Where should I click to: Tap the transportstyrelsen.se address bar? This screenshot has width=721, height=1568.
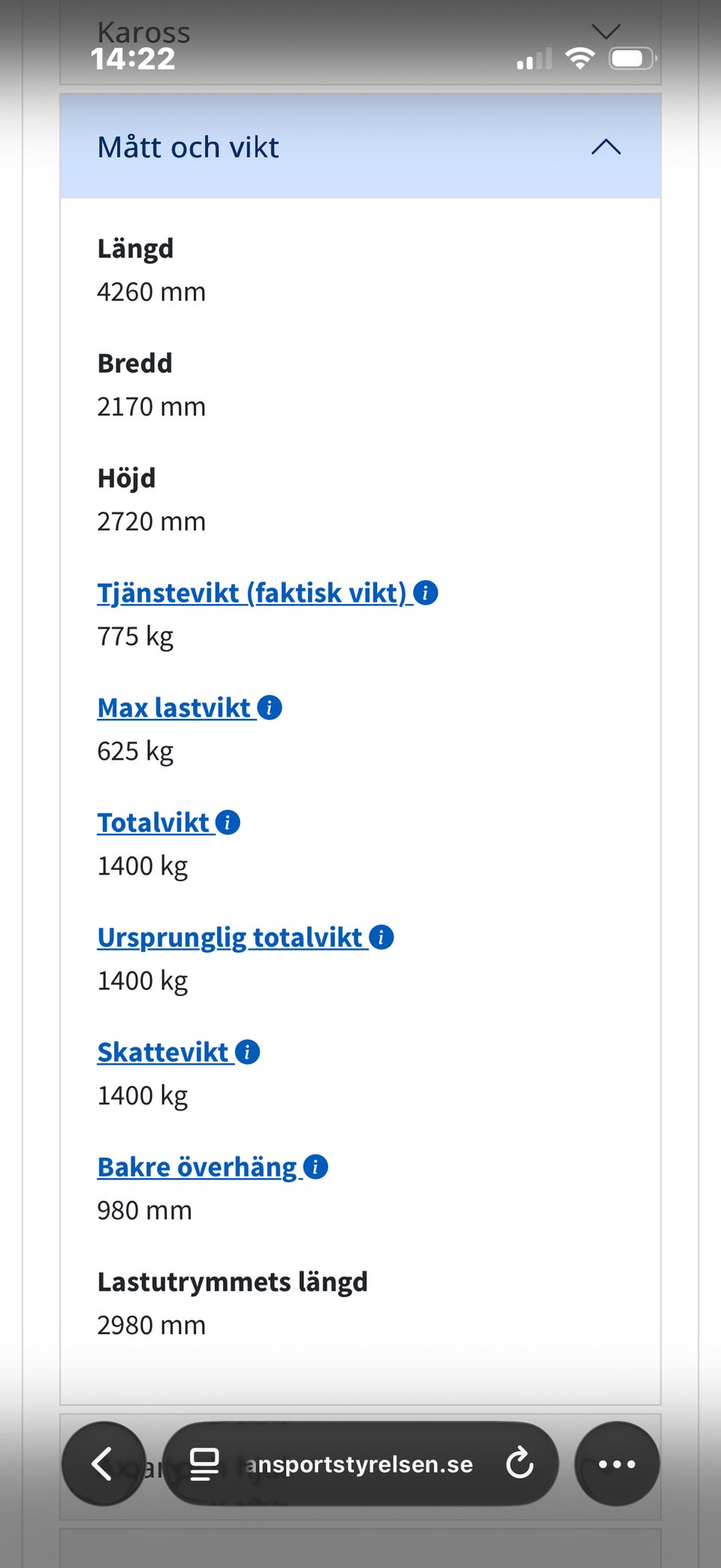360,1464
